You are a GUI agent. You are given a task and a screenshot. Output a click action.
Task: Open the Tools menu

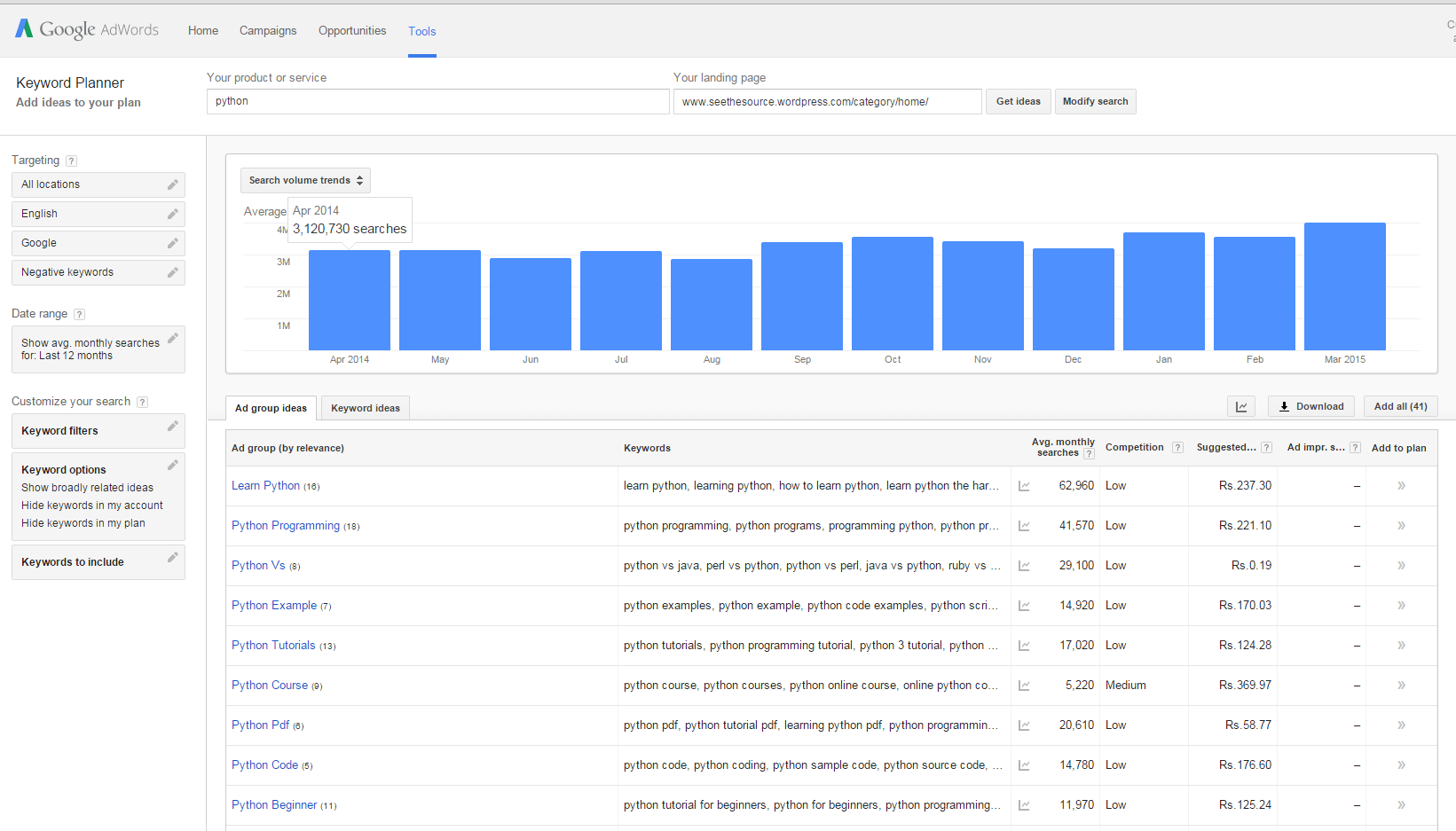[422, 31]
